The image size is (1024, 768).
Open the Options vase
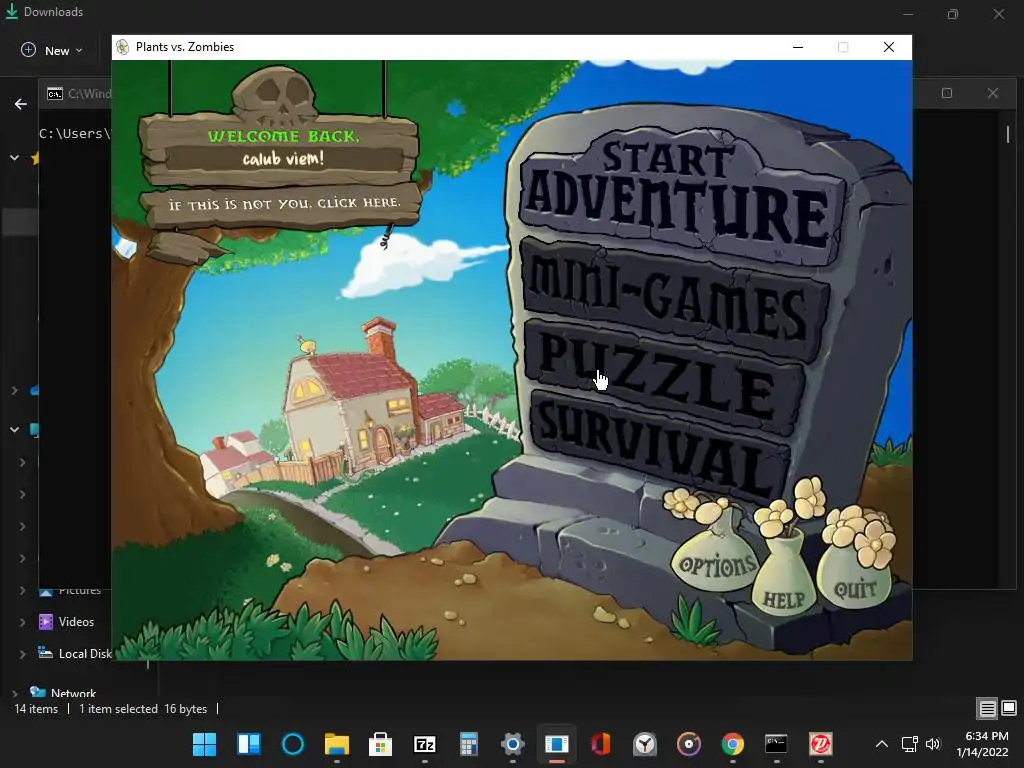pos(716,563)
